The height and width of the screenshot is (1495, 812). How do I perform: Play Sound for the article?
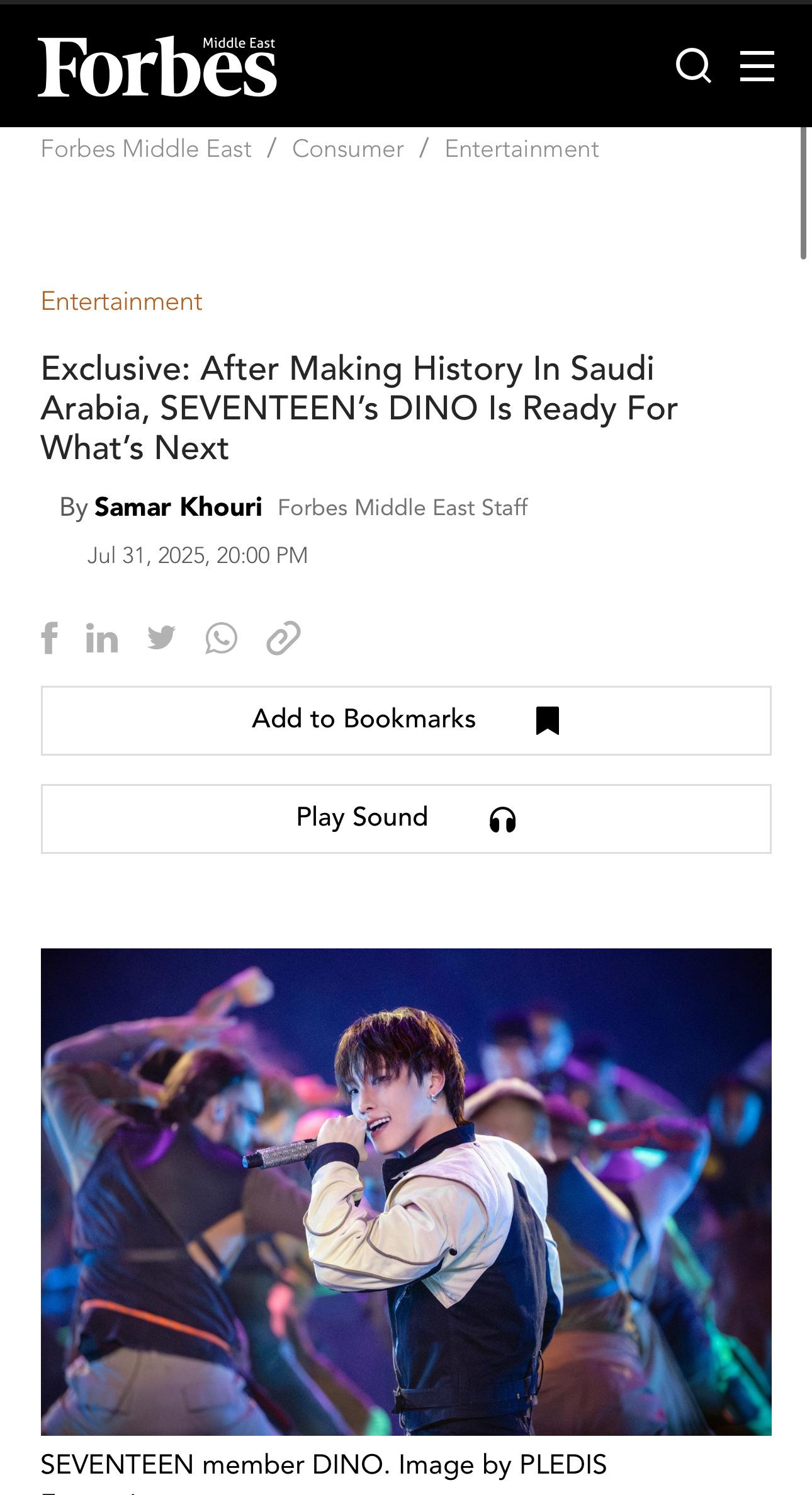tap(406, 819)
